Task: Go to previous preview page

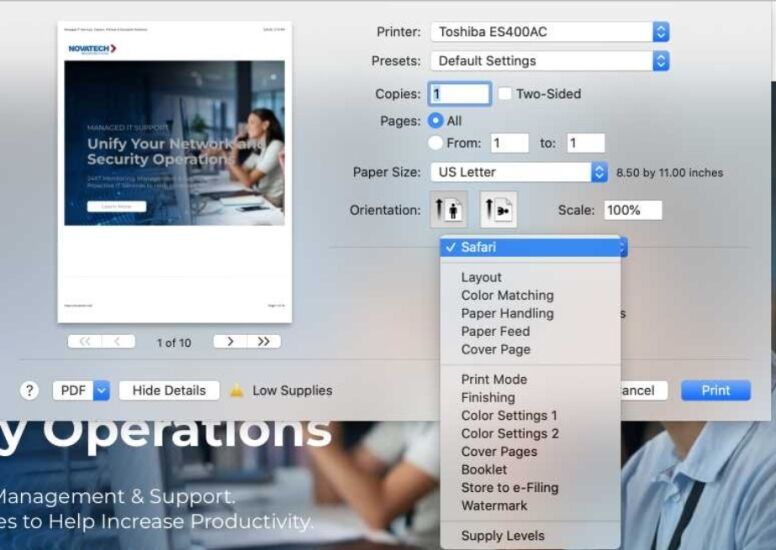Action: (118, 342)
